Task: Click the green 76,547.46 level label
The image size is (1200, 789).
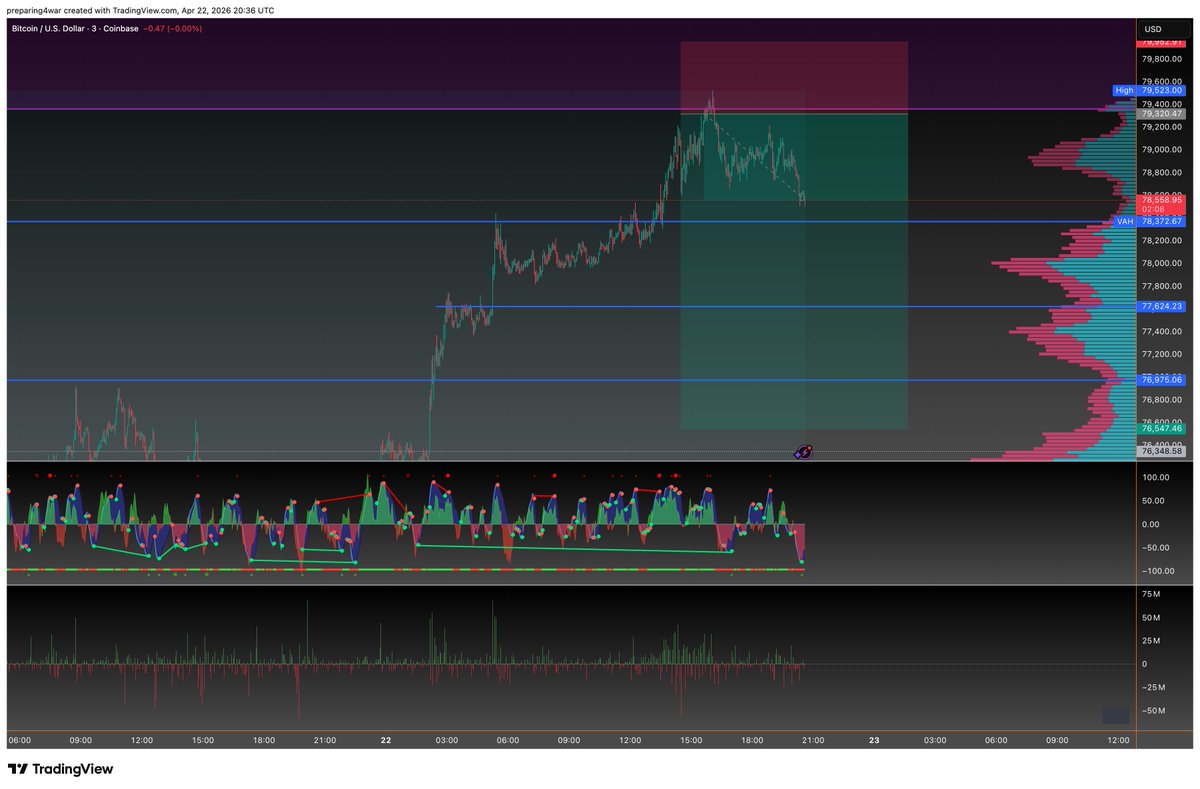Action: (1163, 427)
